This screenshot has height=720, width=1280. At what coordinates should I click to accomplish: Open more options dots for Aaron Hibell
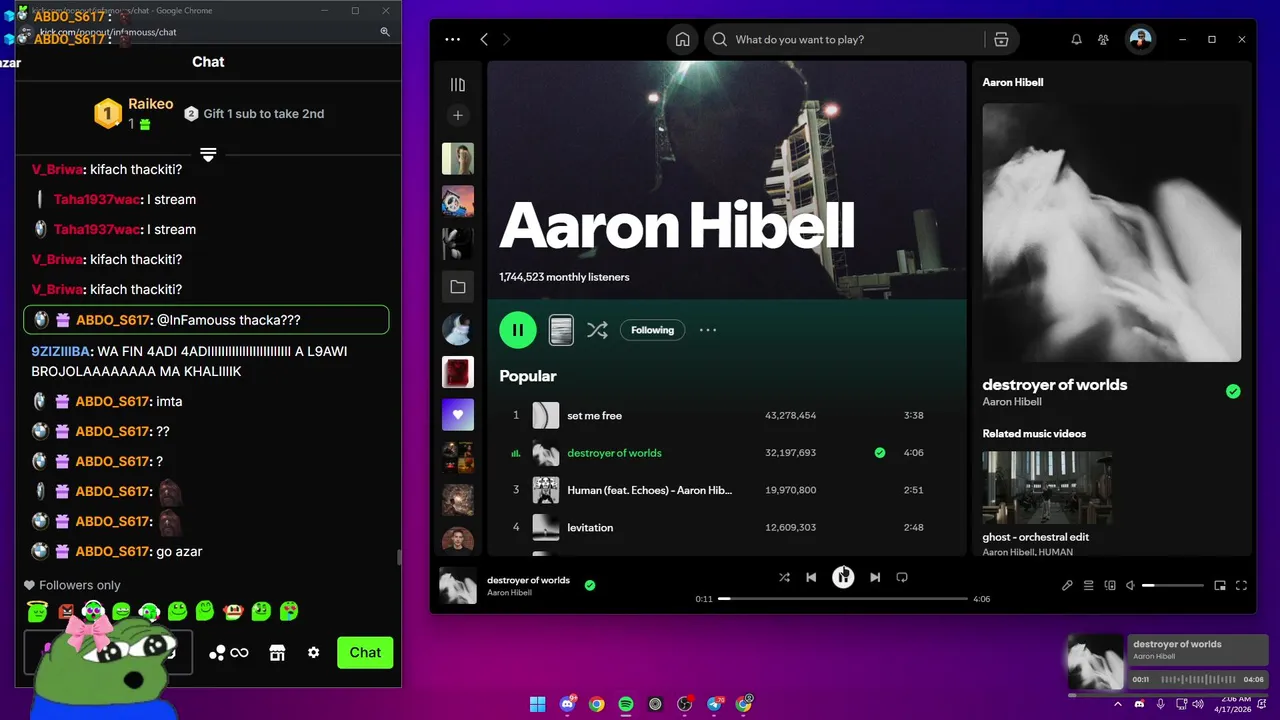click(x=708, y=330)
